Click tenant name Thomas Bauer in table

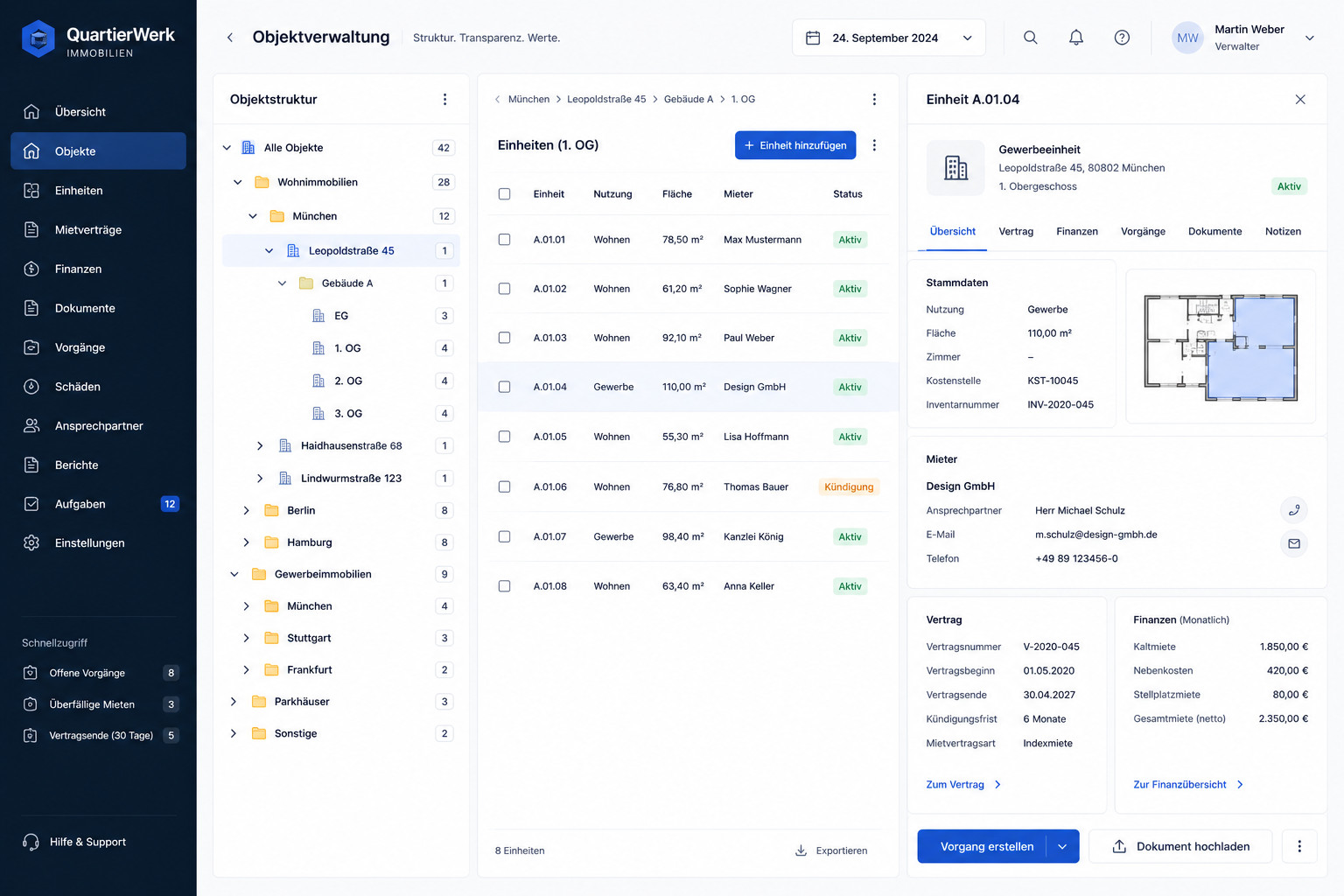tap(756, 487)
